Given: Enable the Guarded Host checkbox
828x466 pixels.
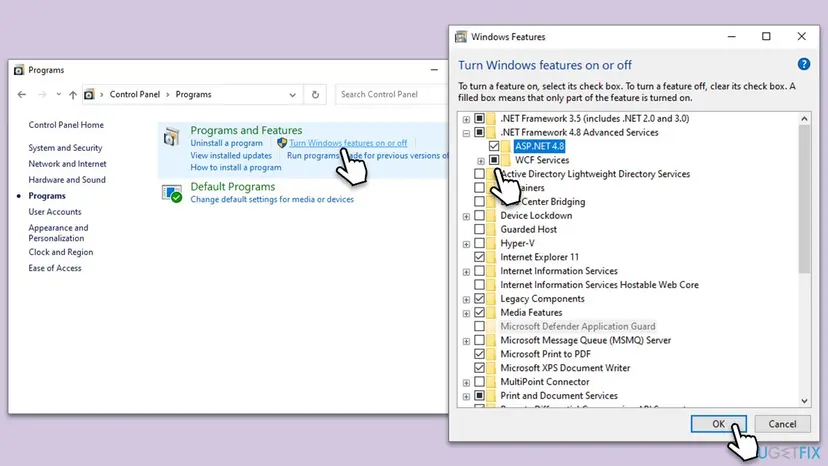Looking at the screenshot, I should click(479, 229).
